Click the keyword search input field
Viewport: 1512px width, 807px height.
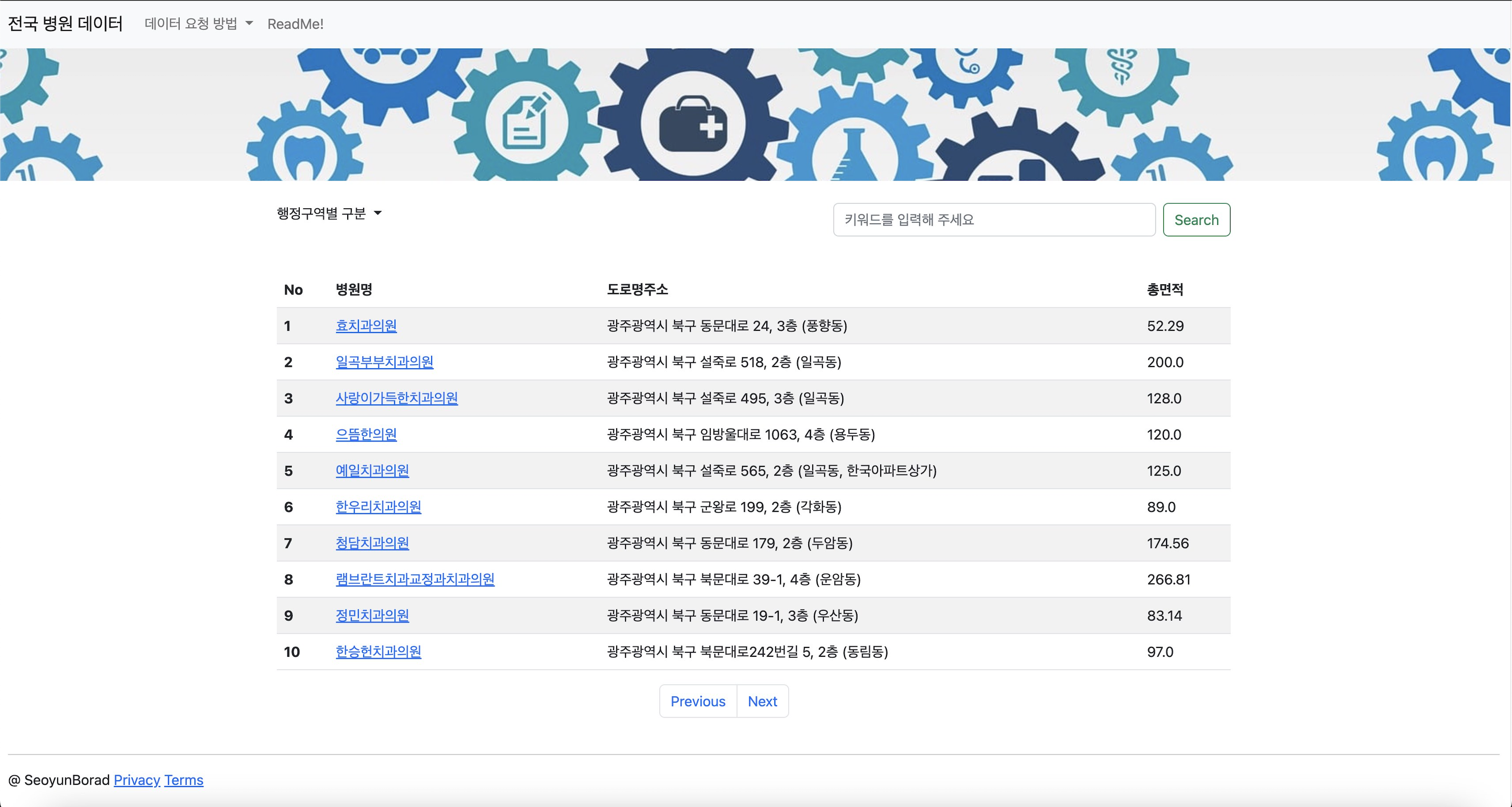[994, 219]
